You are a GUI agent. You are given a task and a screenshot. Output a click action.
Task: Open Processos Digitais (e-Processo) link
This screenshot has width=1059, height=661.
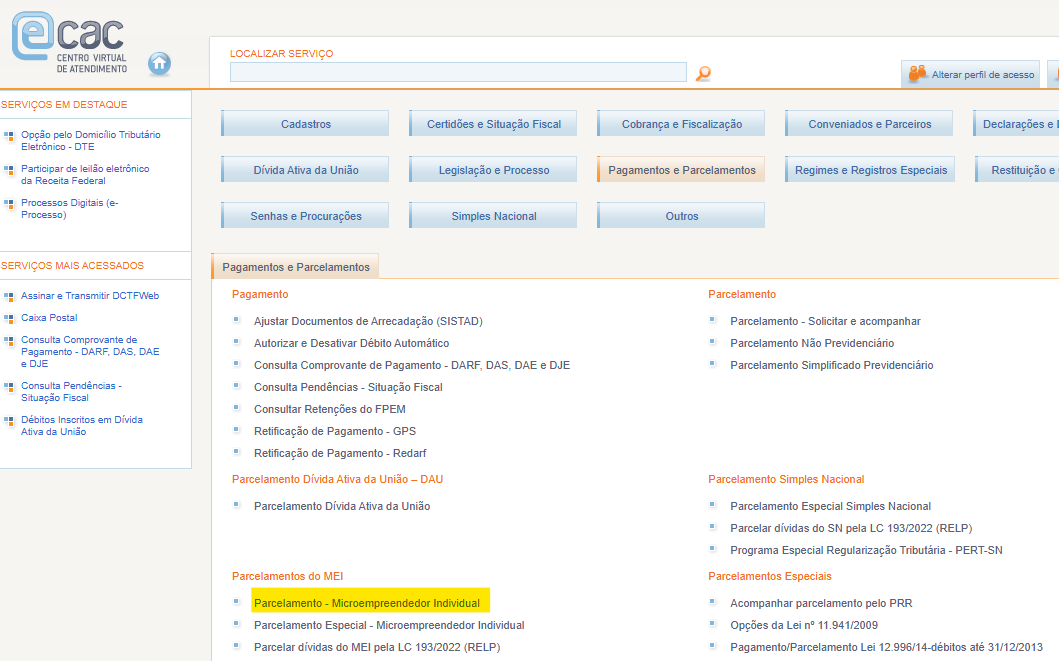(x=70, y=208)
